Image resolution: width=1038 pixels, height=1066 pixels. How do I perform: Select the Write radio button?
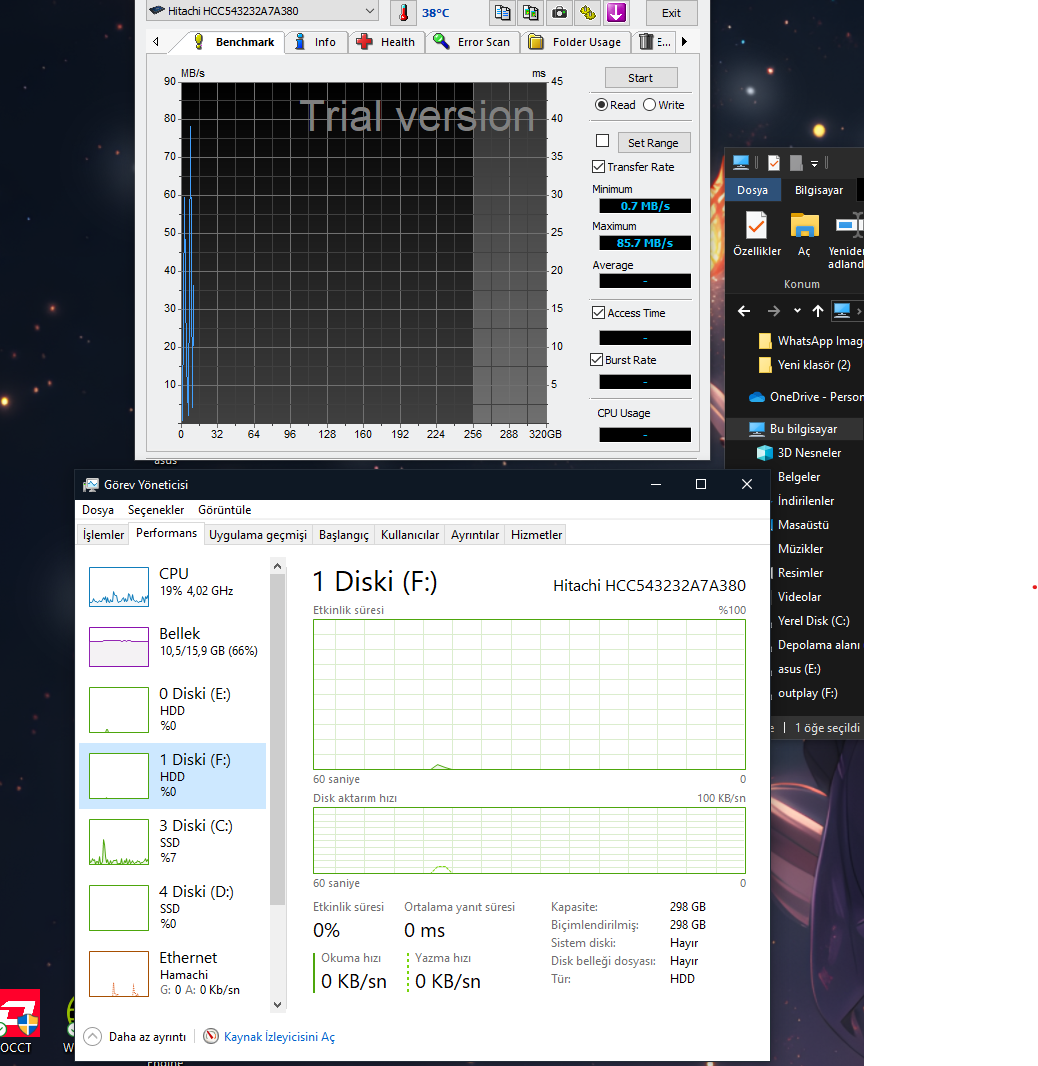tap(649, 105)
